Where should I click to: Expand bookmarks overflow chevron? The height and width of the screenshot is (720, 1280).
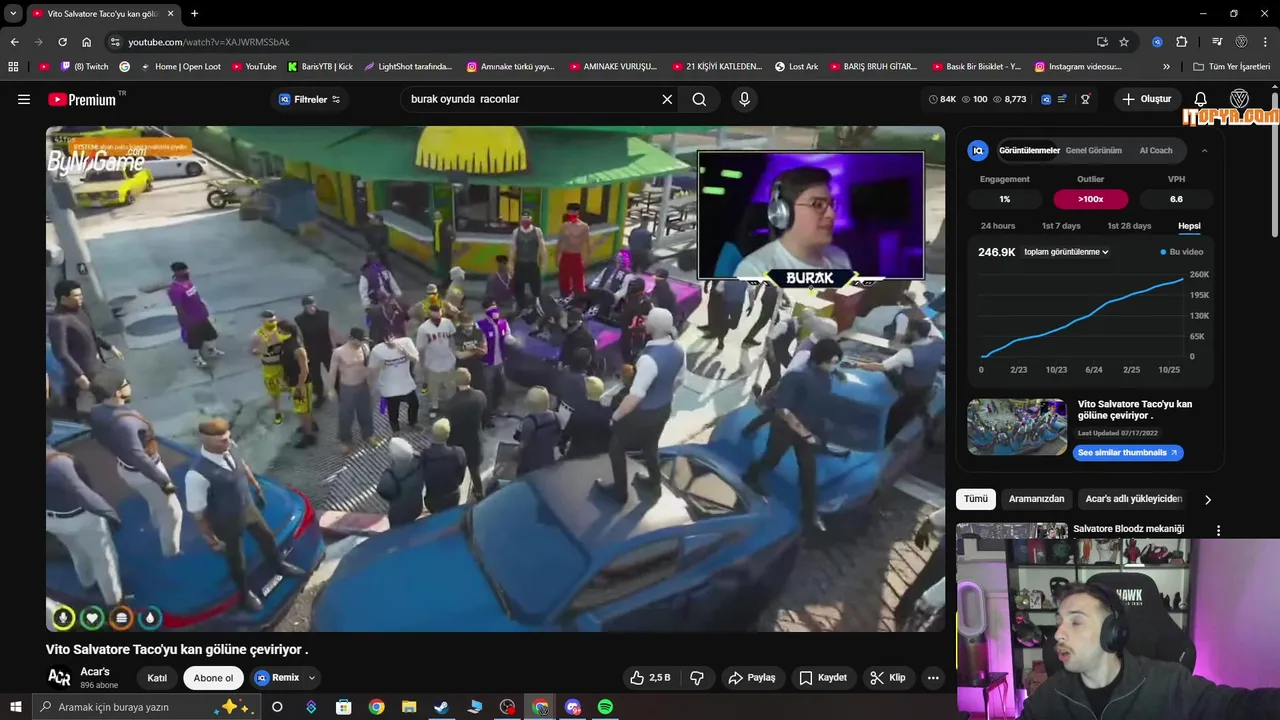click(x=1166, y=67)
